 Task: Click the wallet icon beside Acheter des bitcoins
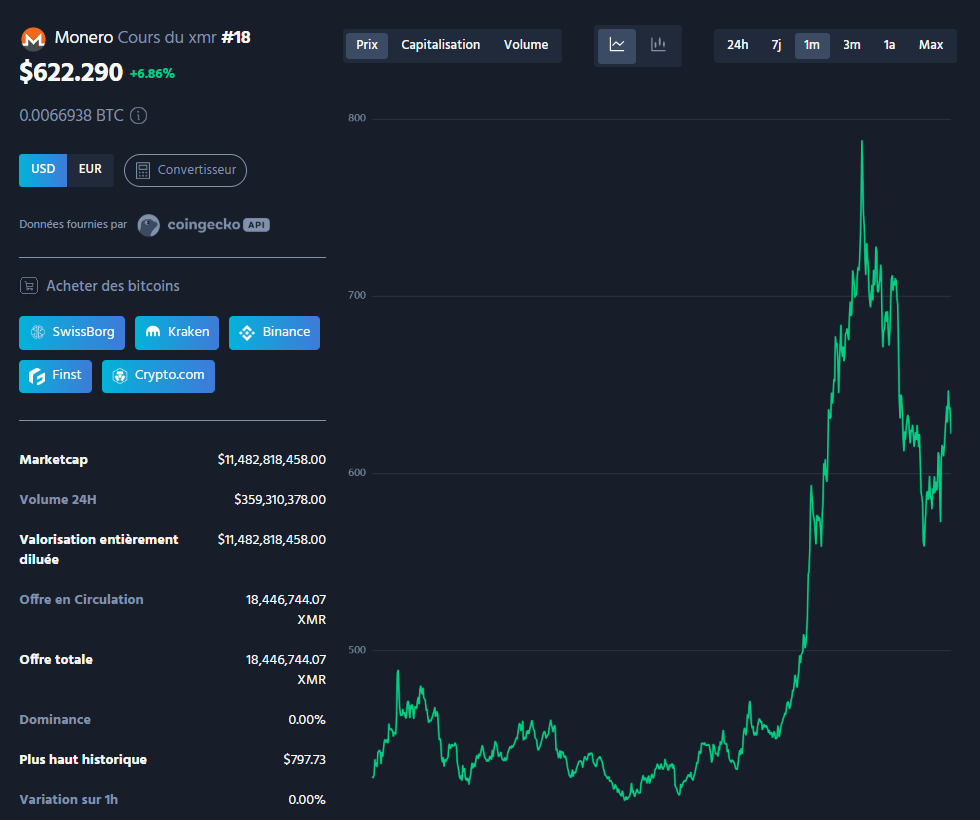point(29,285)
